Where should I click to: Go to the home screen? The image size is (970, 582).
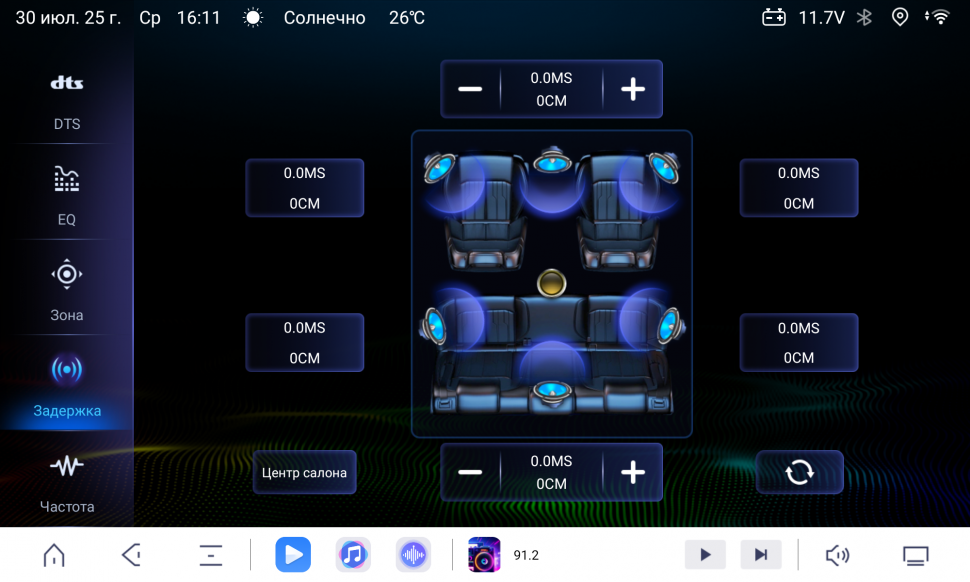click(54, 555)
